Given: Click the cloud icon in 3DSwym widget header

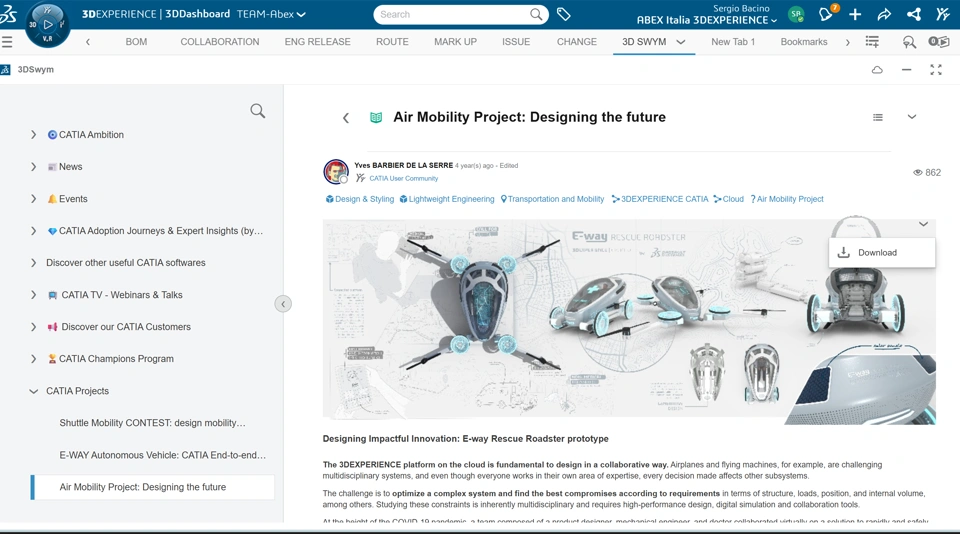Looking at the screenshot, I should pyautogui.click(x=877, y=70).
